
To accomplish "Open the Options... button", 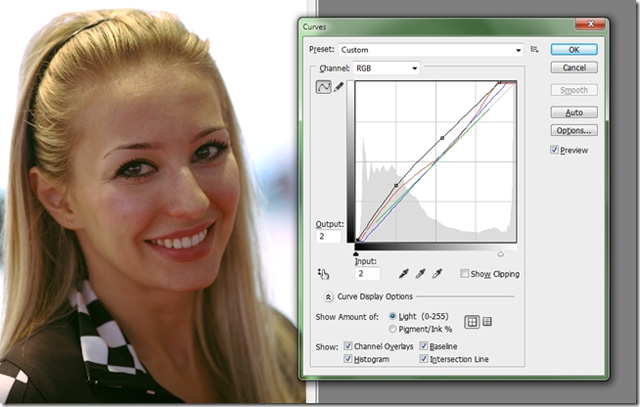I will (x=574, y=130).
